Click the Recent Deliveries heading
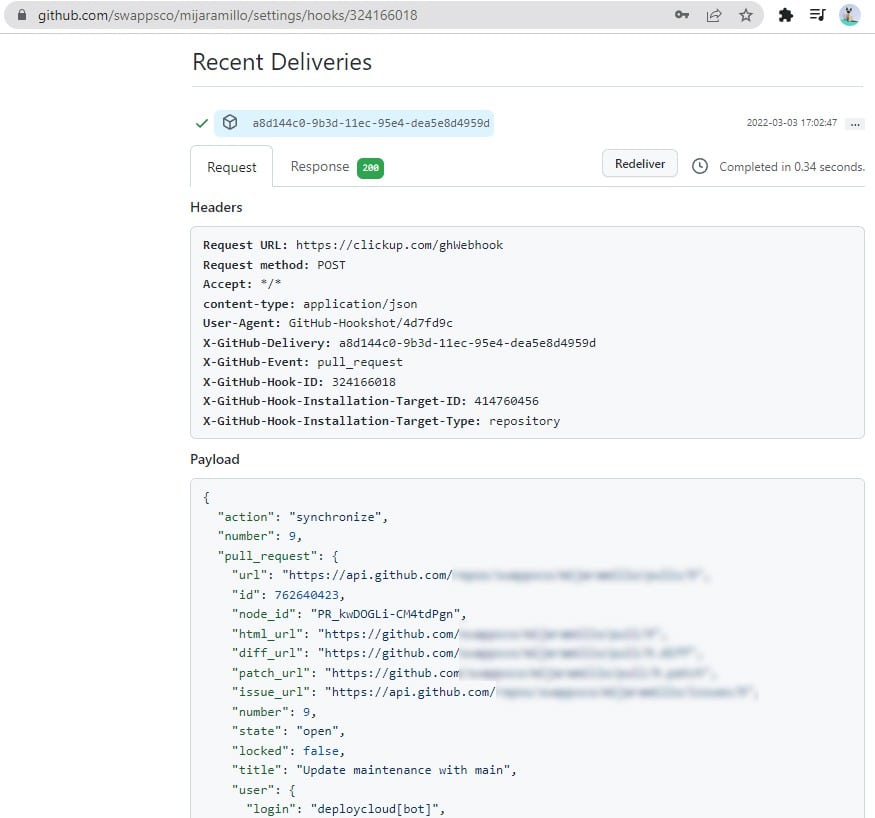875x818 pixels. [x=281, y=62]
